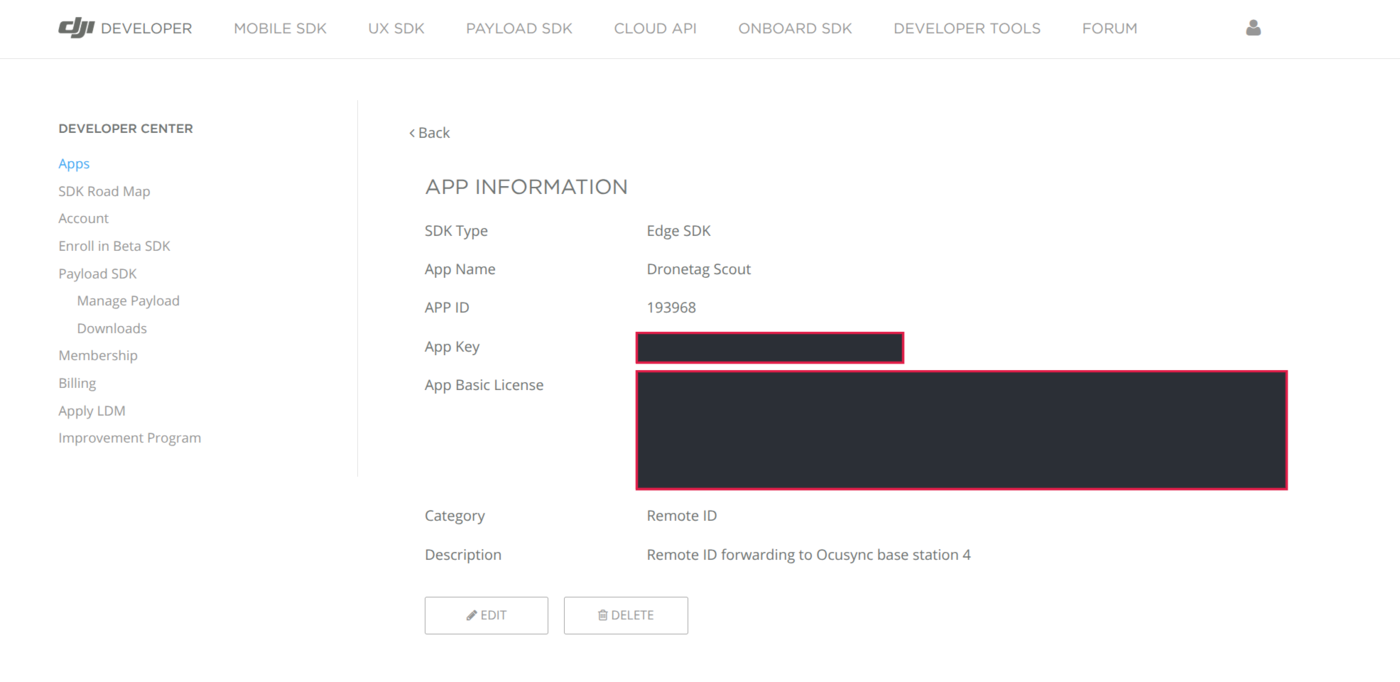Open Billing in the sidebar
The height and width of the screenshot is (682, 1400).
point(77,383)
